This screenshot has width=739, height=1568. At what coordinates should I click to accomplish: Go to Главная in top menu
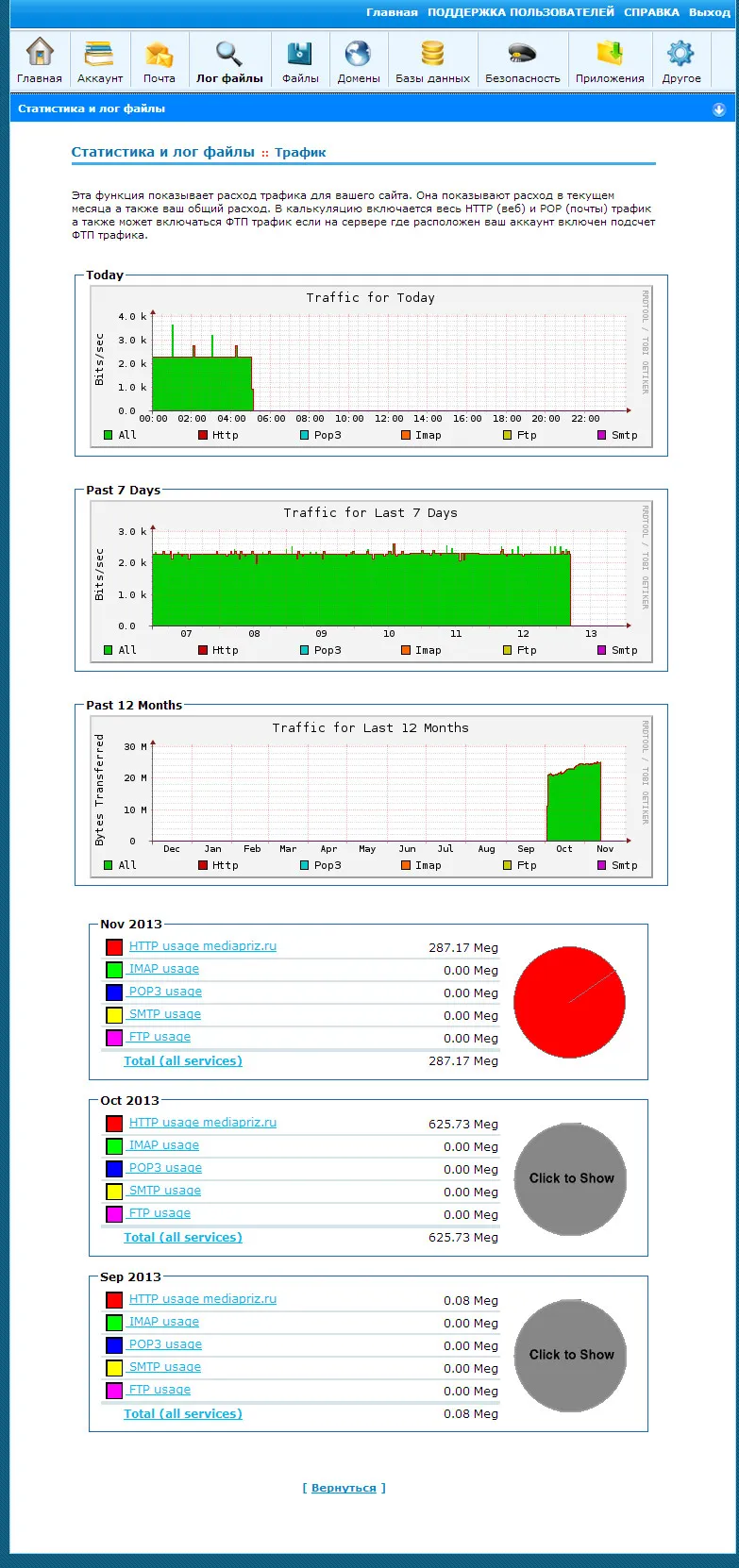click(392, 12)
